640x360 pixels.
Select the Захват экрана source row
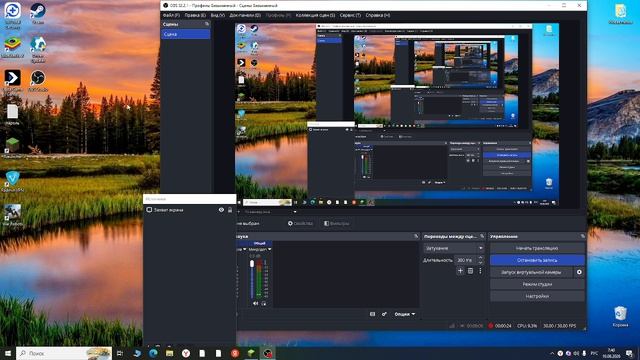[189, 210]
